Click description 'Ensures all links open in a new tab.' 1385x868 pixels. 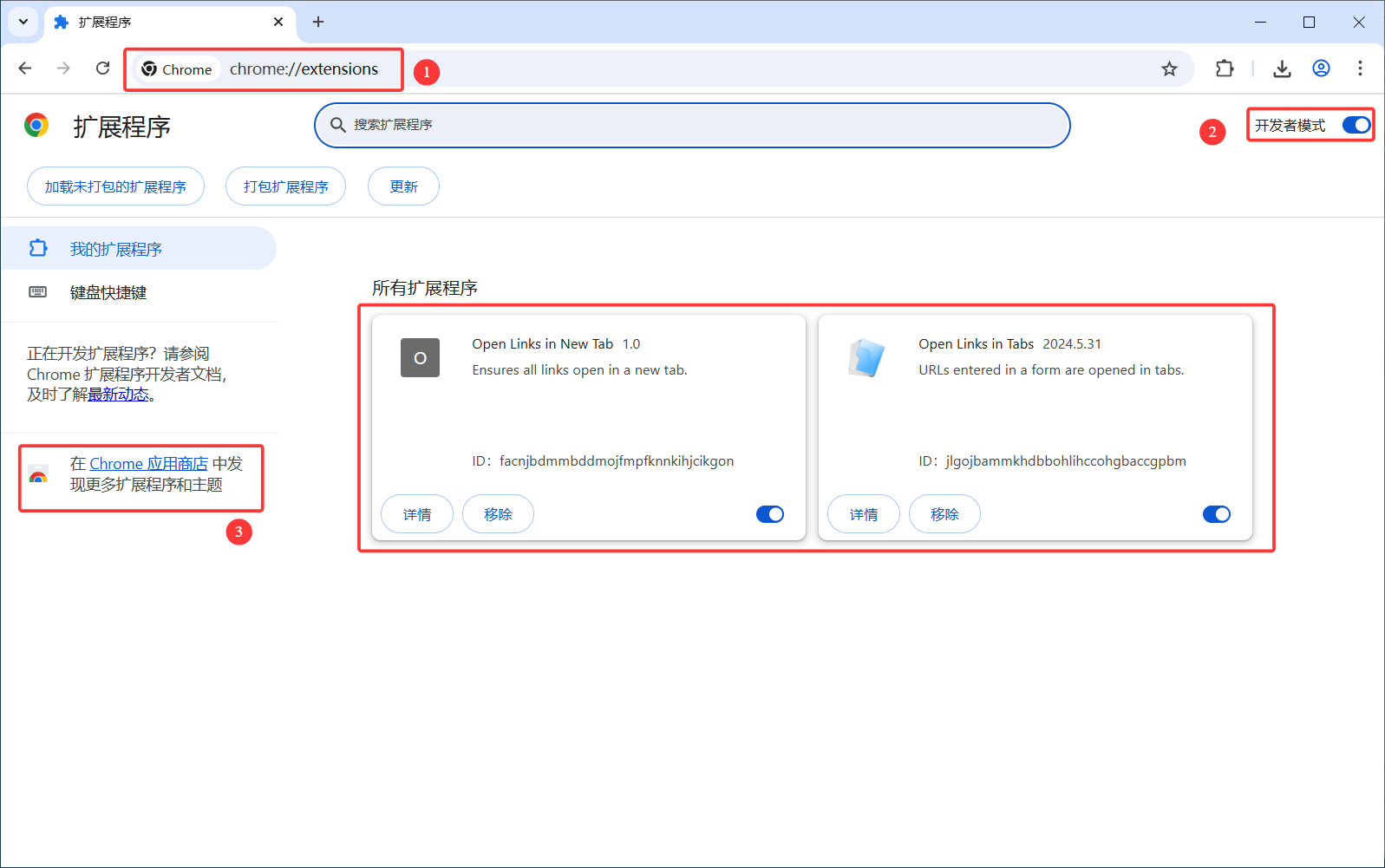click(579, 370)
